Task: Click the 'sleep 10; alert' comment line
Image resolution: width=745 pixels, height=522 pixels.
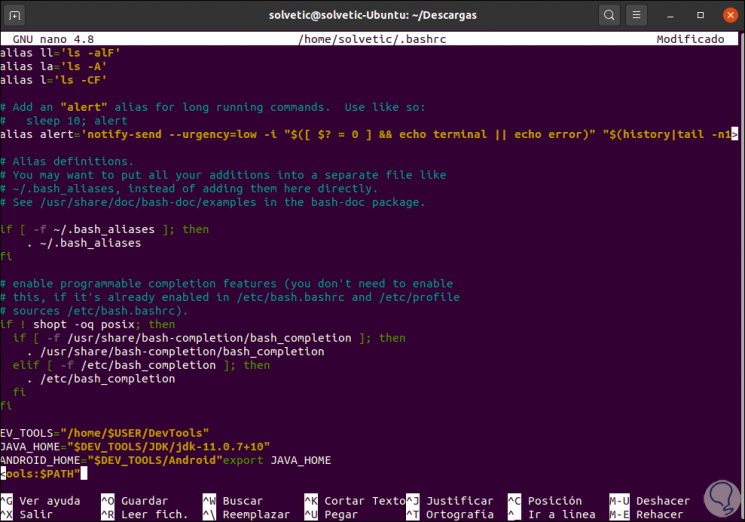Action: click(64, 121)
